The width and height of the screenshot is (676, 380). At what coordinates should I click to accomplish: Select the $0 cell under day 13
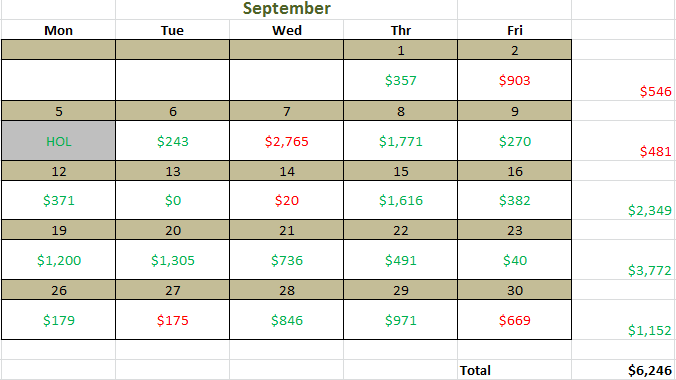(x=172, y=200)
